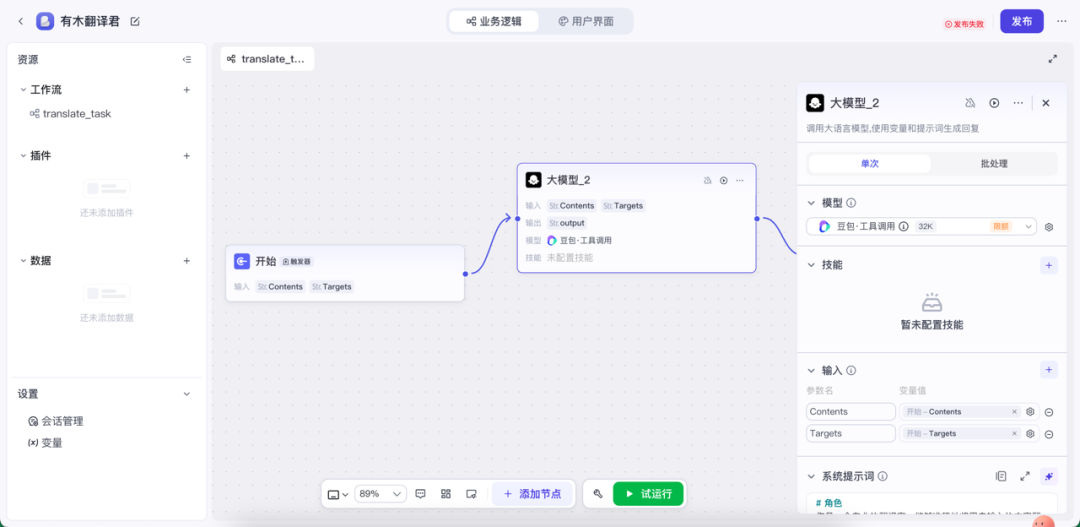This screenshot has width=1080, height=527.
Task: Open the interaction mode dropdown in bottom toolbar
Action: (x=338, y=494)
